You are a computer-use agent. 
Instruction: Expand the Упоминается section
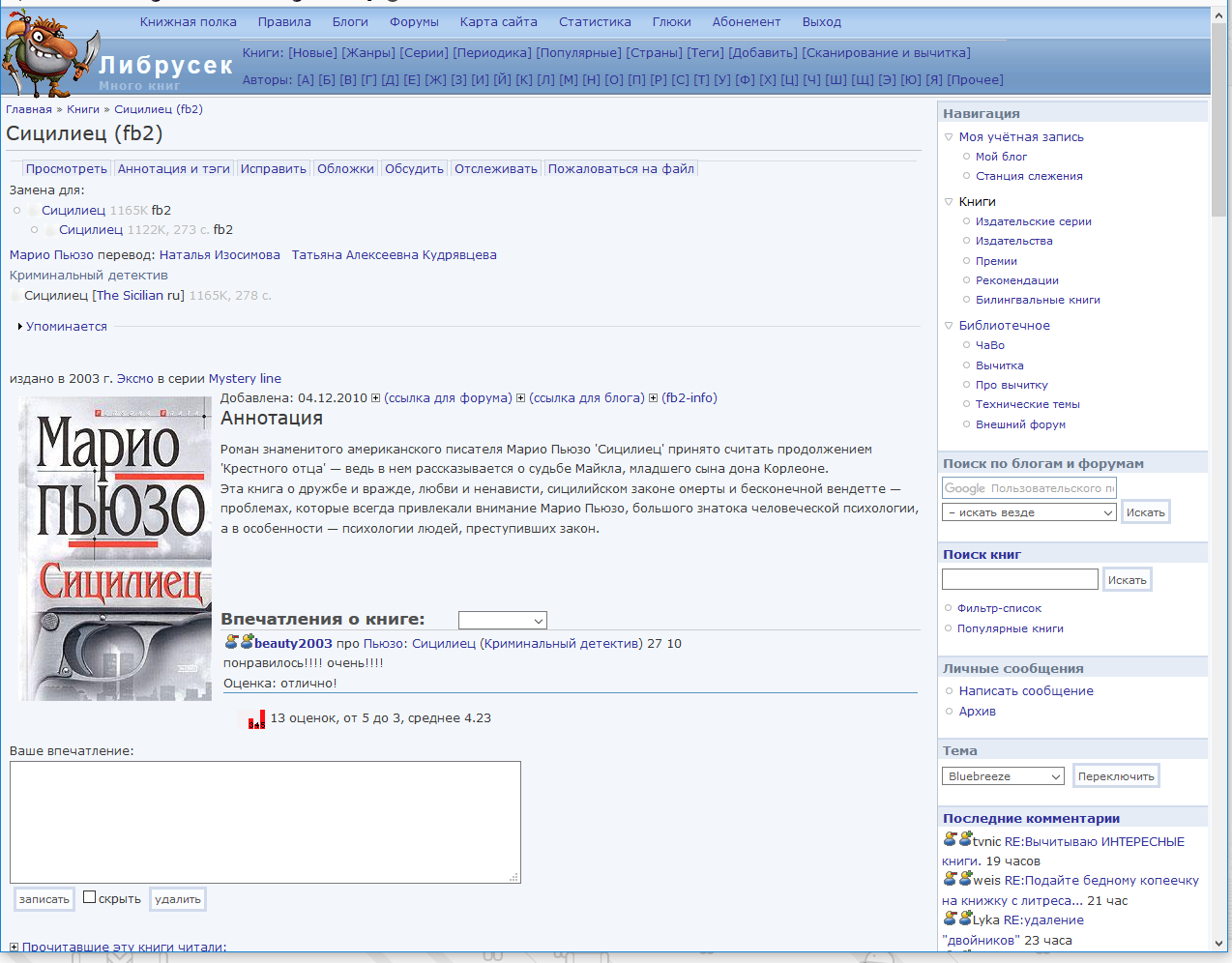(20, 327)
